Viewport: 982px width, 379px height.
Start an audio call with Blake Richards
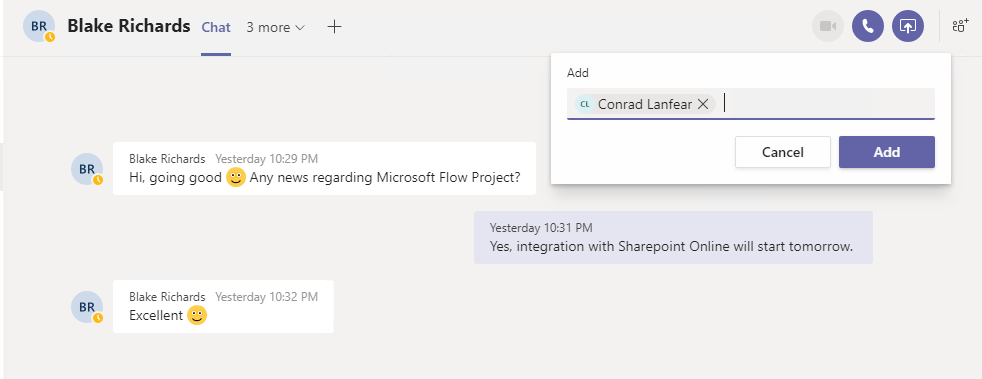click(x=867, y=26)
